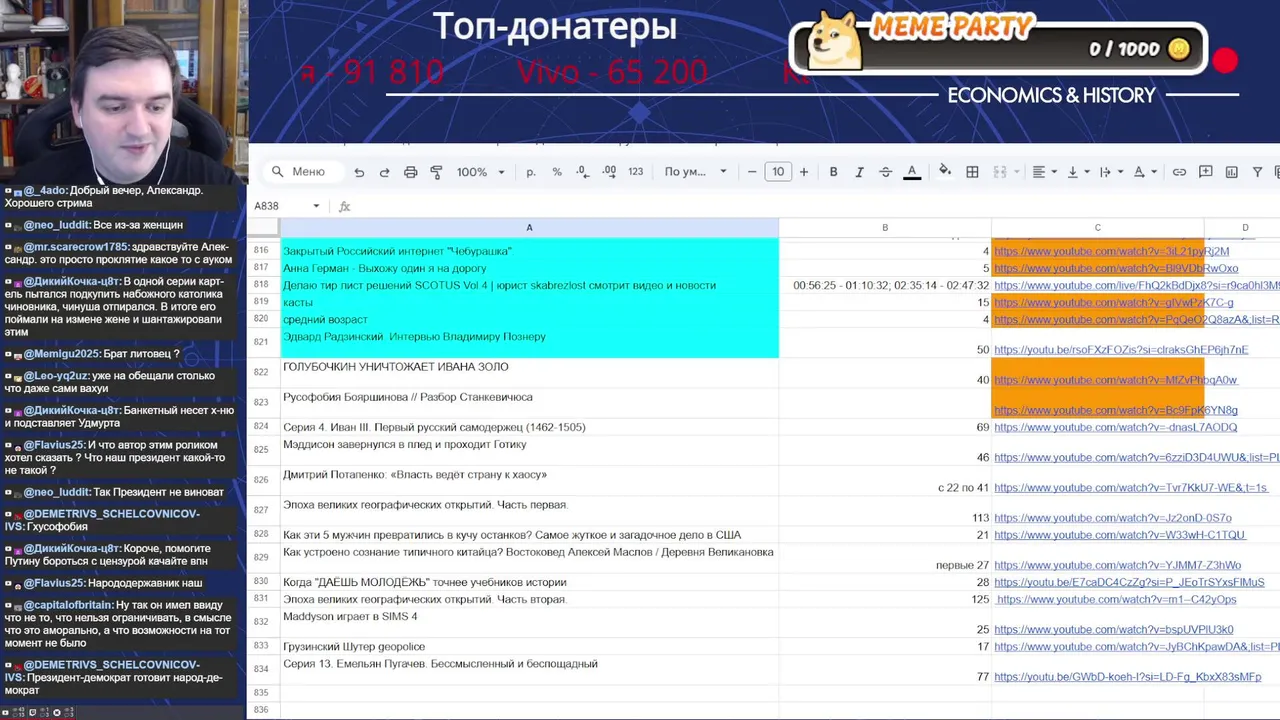Open youtu.be link in row 834
This screenshot has height=720, width=1280.
coord(1127,677)
